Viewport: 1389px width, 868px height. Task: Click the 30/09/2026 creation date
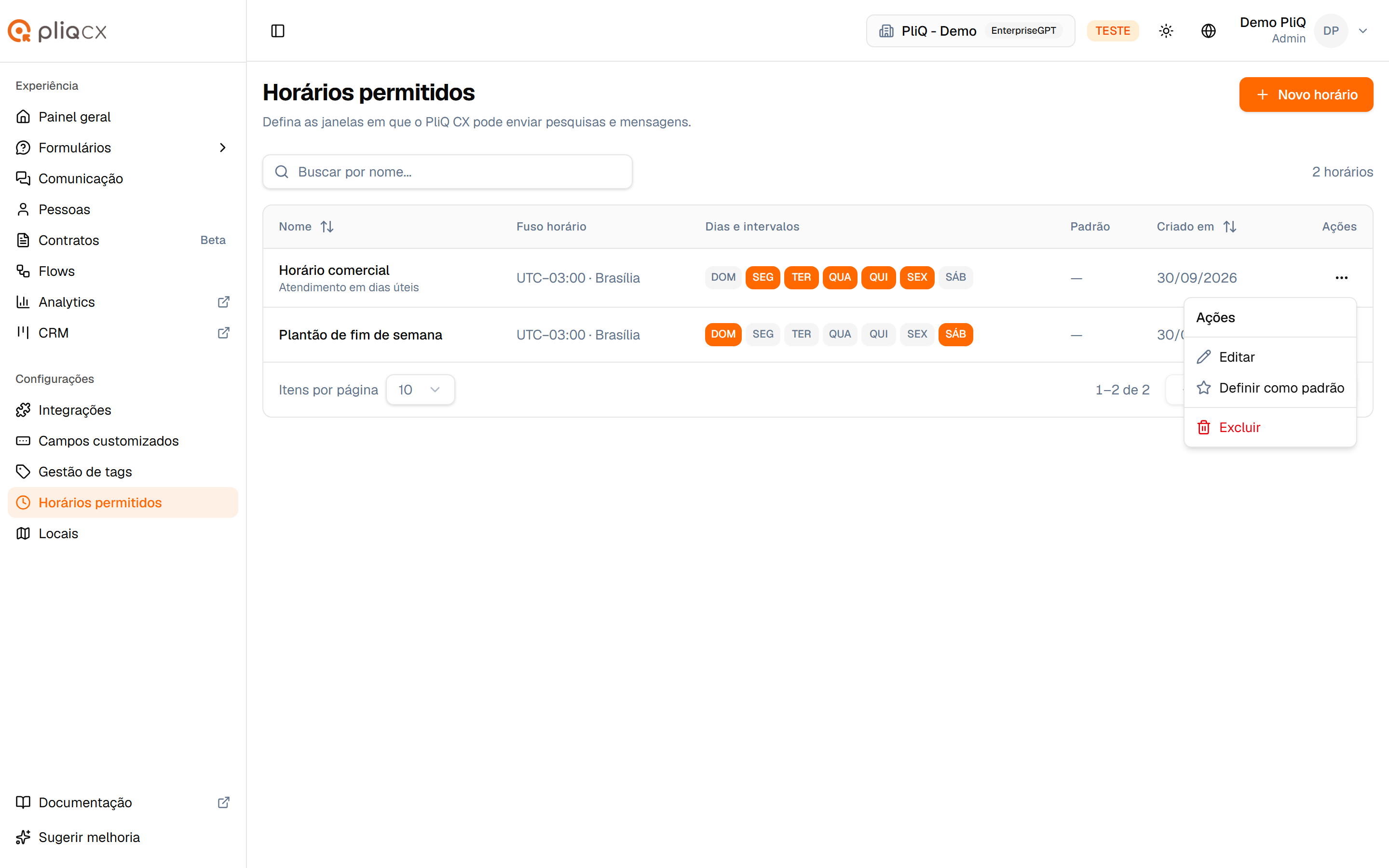[x=1197, y=278]
